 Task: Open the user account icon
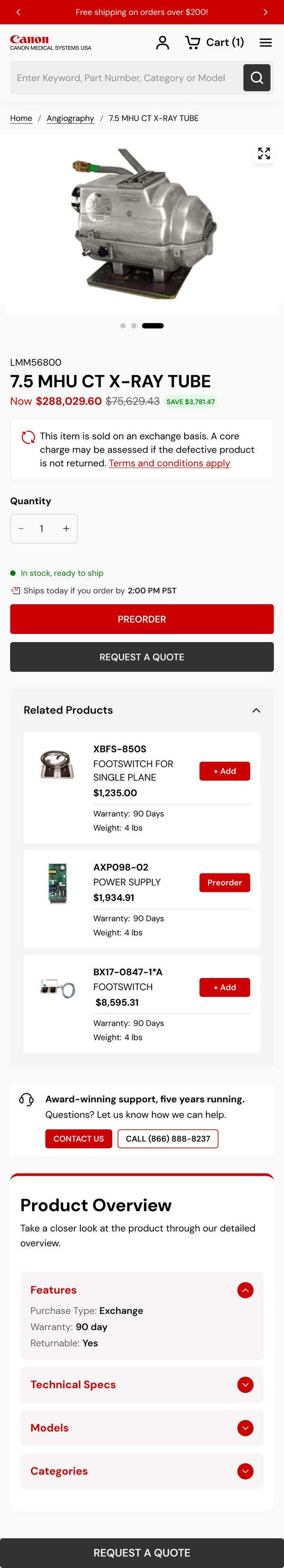162,42
